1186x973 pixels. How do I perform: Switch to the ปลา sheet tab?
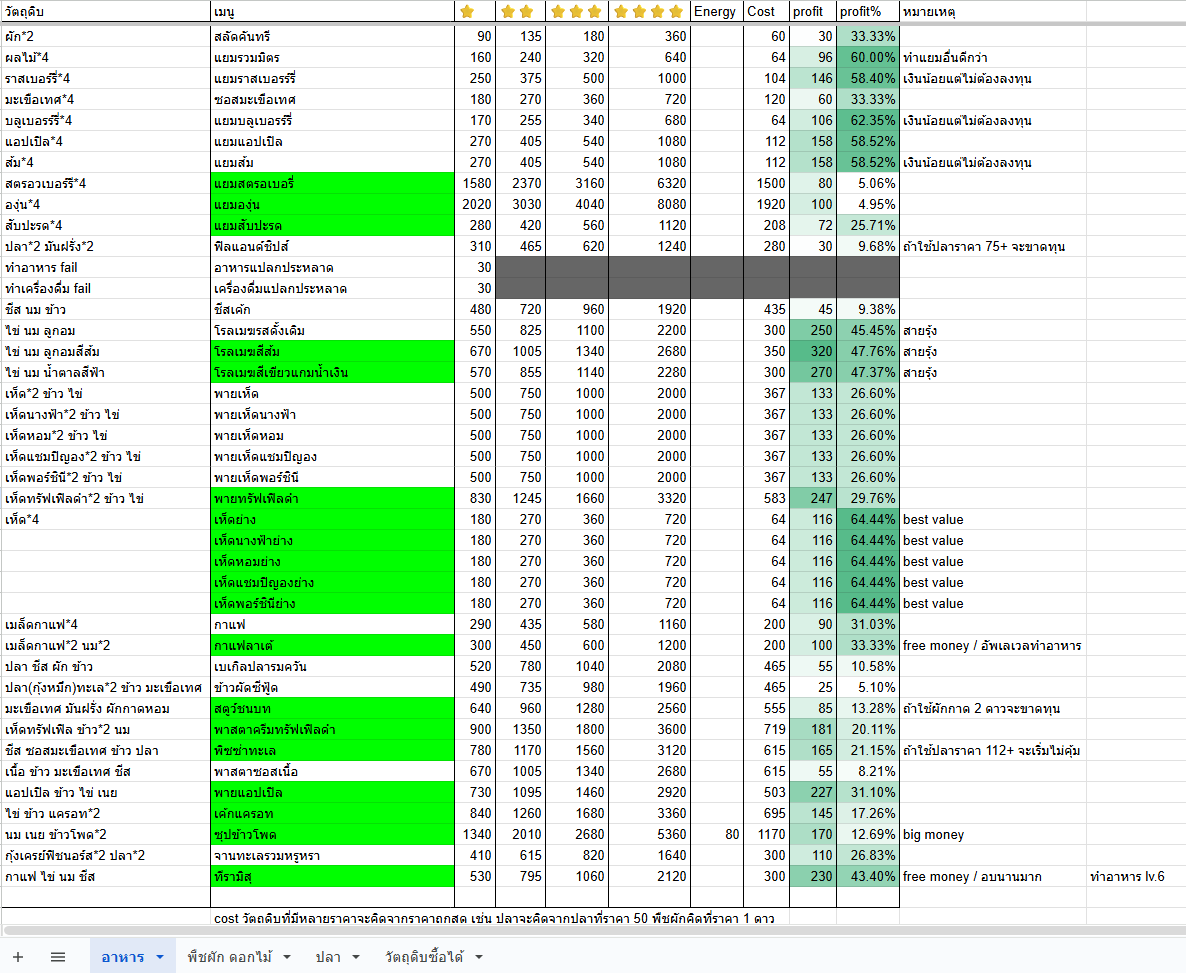click(x=328, y=957)
